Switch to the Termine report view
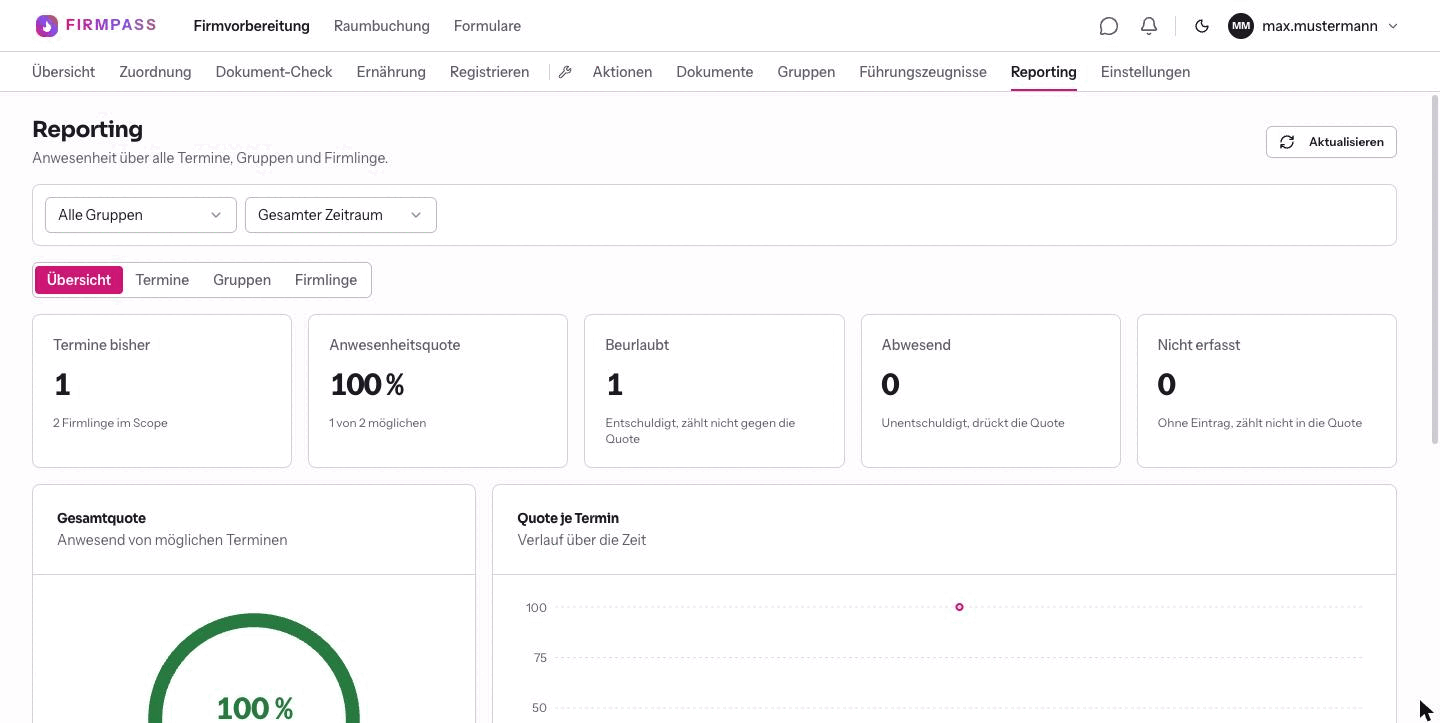The width and height of the screenshot is (1440, 723). 162,280
